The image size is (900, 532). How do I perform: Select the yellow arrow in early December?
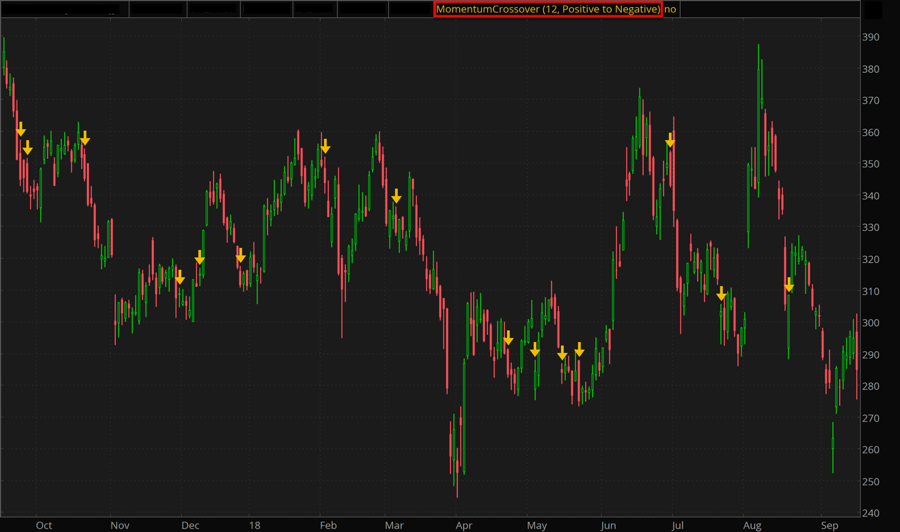coord(200,258)
